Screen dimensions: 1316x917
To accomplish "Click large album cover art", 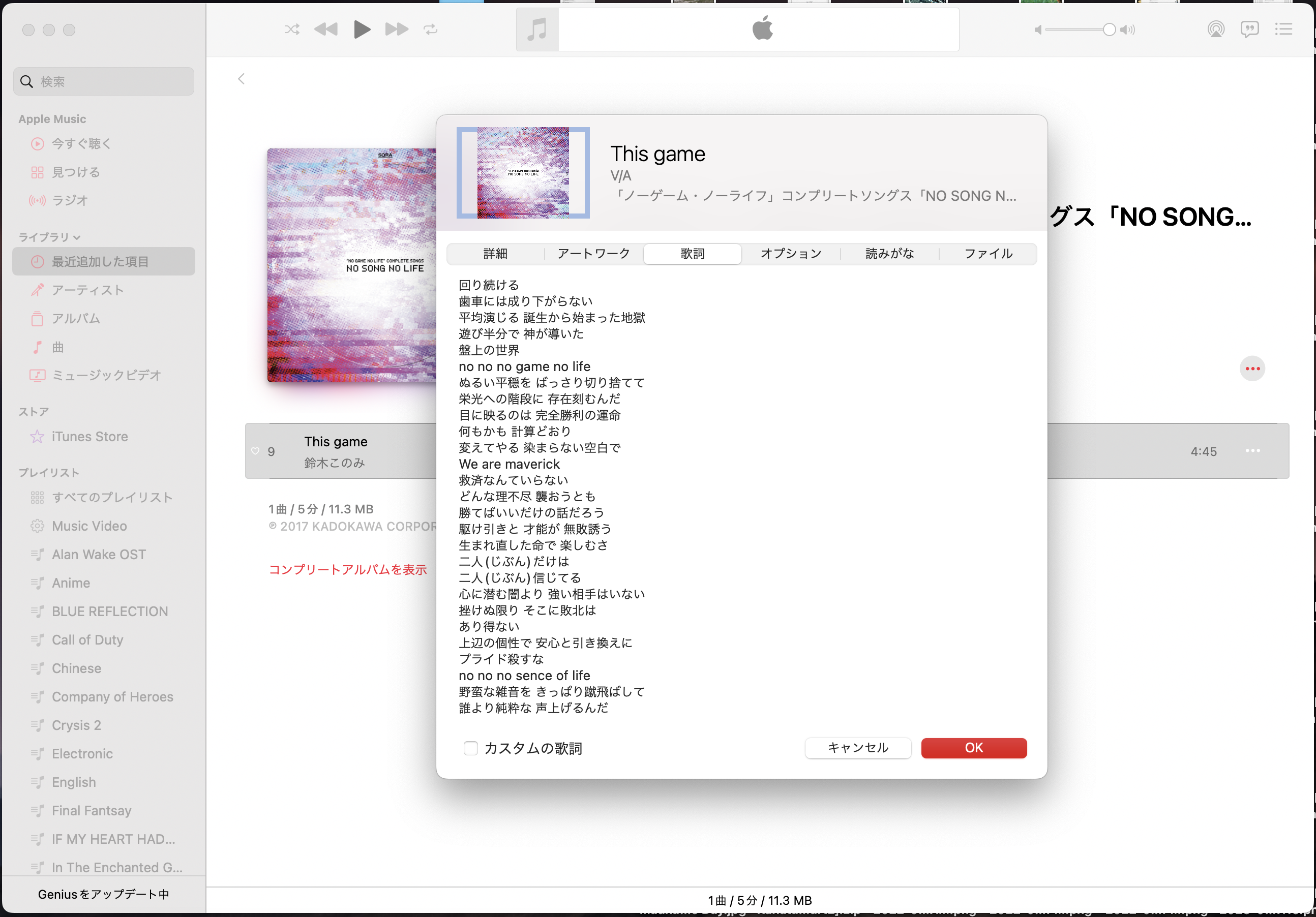I will point(352,265).
